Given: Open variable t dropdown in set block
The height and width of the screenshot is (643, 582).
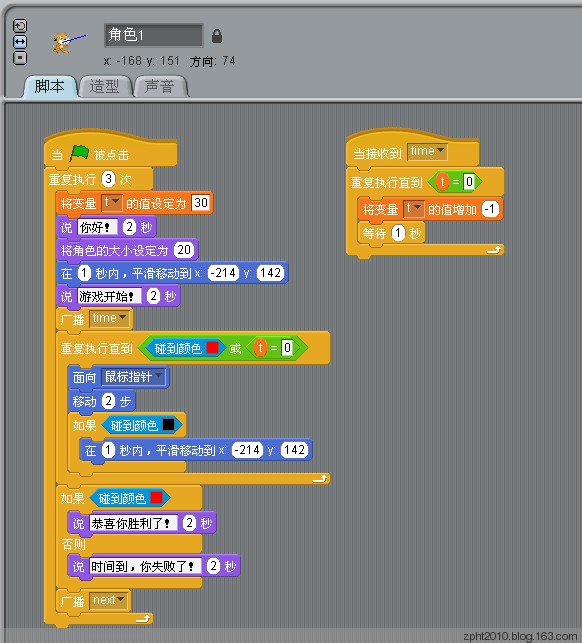Looking at the screenshot, I should (112, 203).
